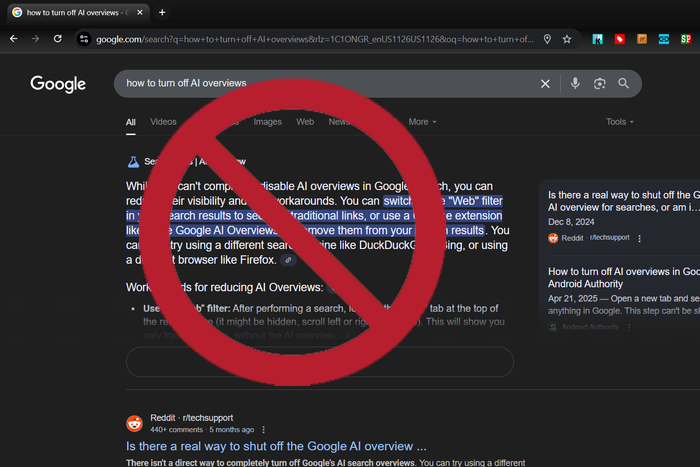700x467 pixels.
Task: Select the Images results tab
Action: pos(267,122)
